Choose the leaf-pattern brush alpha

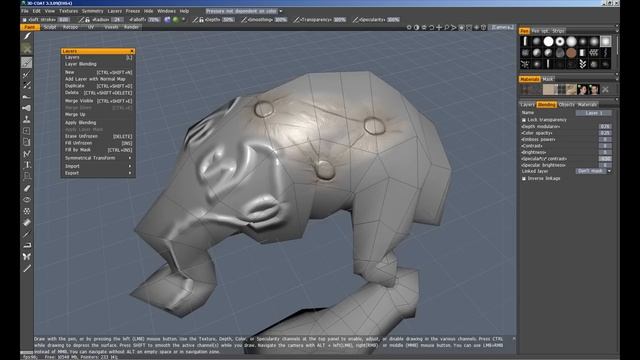(x=582, y=64)
